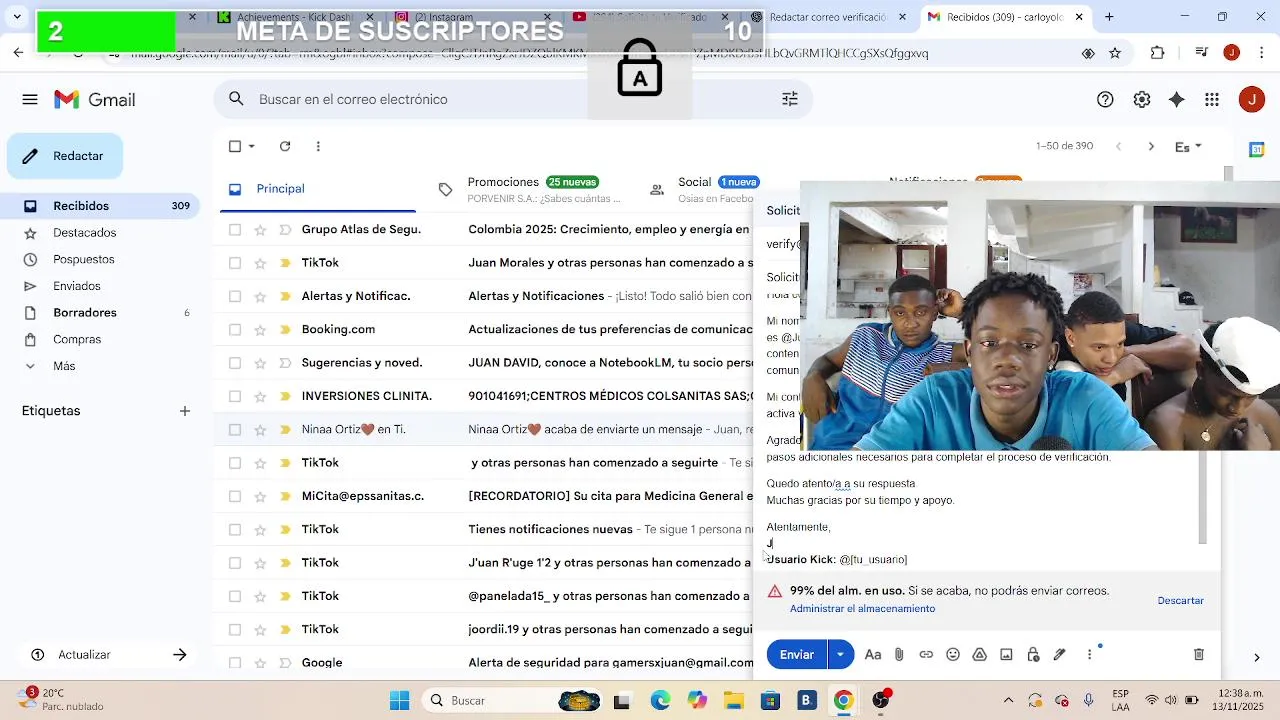This screenshot has height=720, width=1280.
Task: Insert a photo in the message
Action: pos(1006,654)
